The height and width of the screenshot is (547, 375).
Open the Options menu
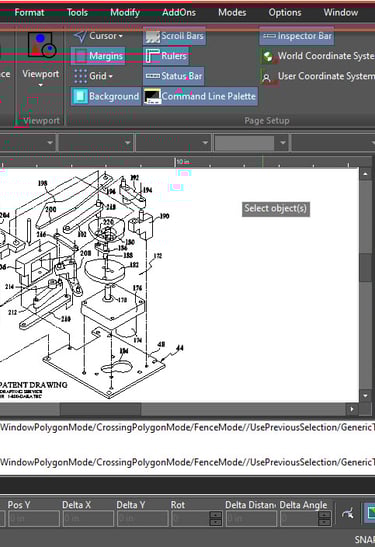coord(285,13)
